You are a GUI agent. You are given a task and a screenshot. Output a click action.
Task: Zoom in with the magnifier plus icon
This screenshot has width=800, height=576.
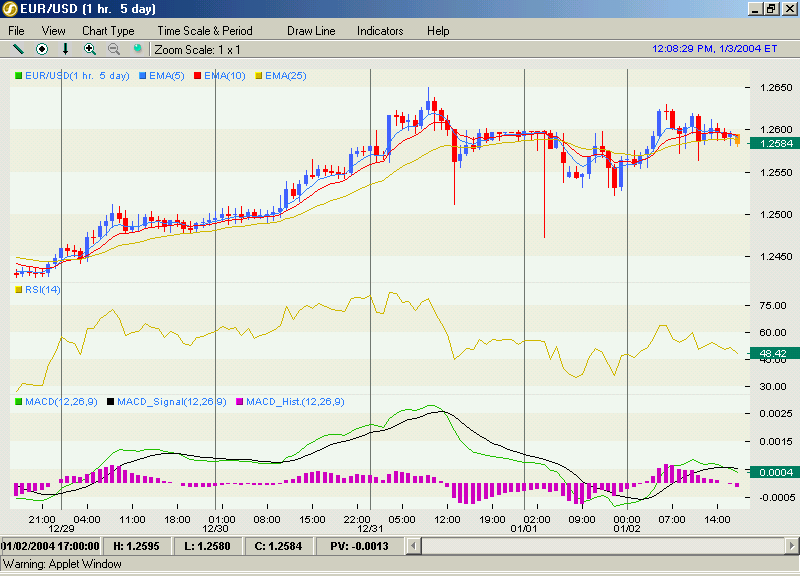pyautogui.click(x=90, y=49)
